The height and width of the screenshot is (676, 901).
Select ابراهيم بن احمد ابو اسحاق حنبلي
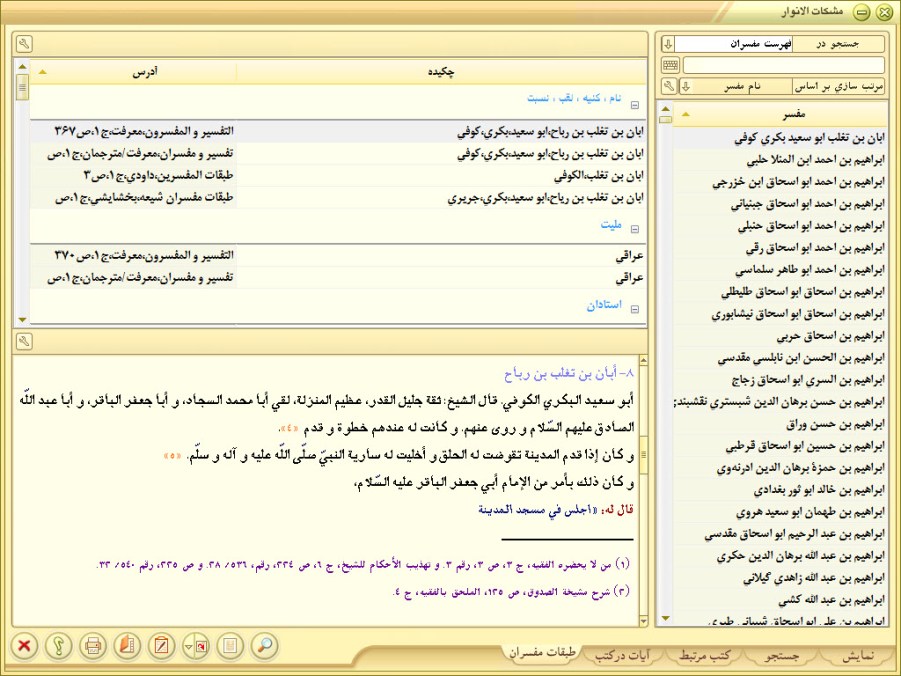tap(780, 226)
